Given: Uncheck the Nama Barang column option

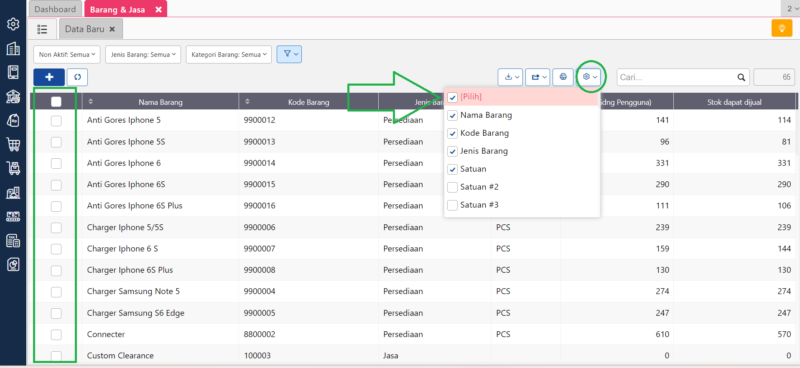Looking at the screenshot, I should coord(452,116).
